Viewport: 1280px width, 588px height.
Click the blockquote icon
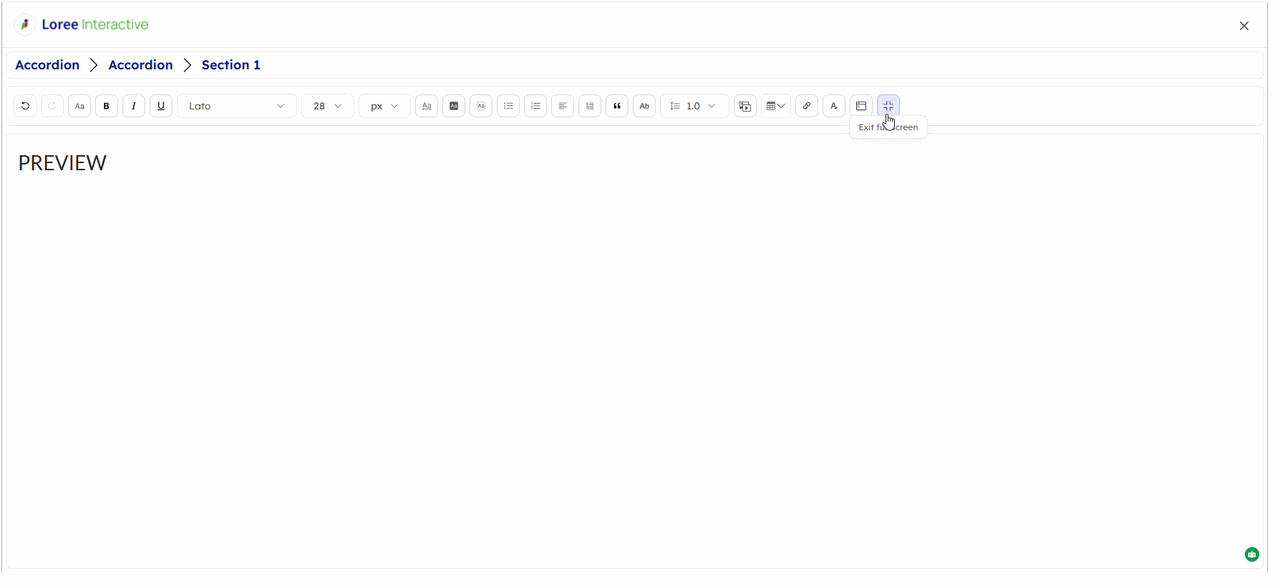616,106
